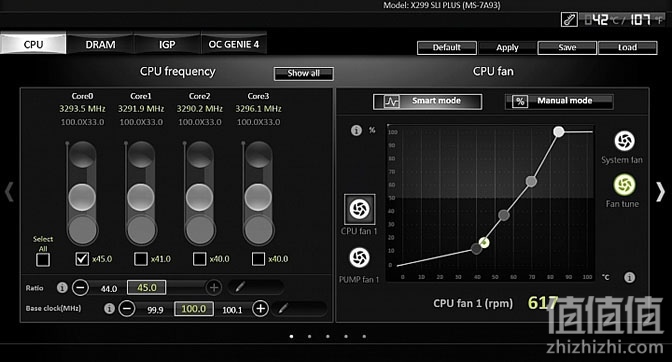Go to next page with right arrow
This screenshot has height=362, width=672.
tap(660, 192)
